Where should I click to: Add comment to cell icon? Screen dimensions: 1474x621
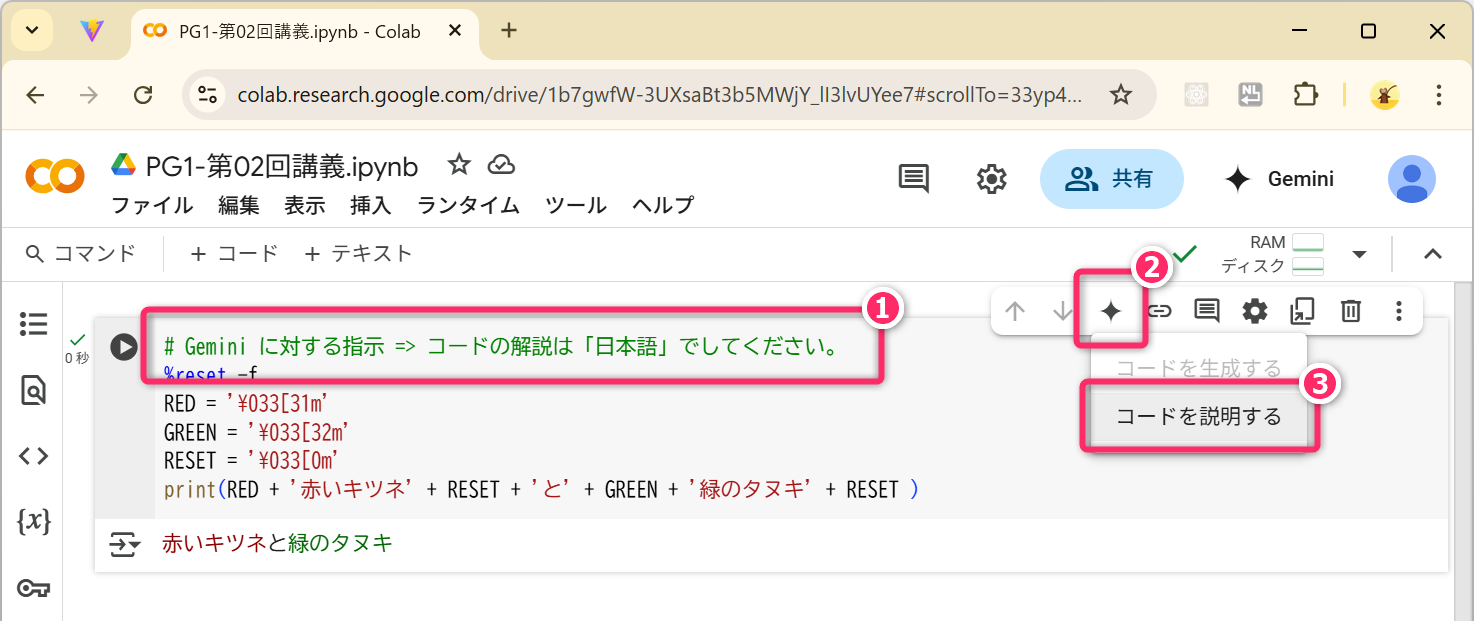pos(1207,311)
